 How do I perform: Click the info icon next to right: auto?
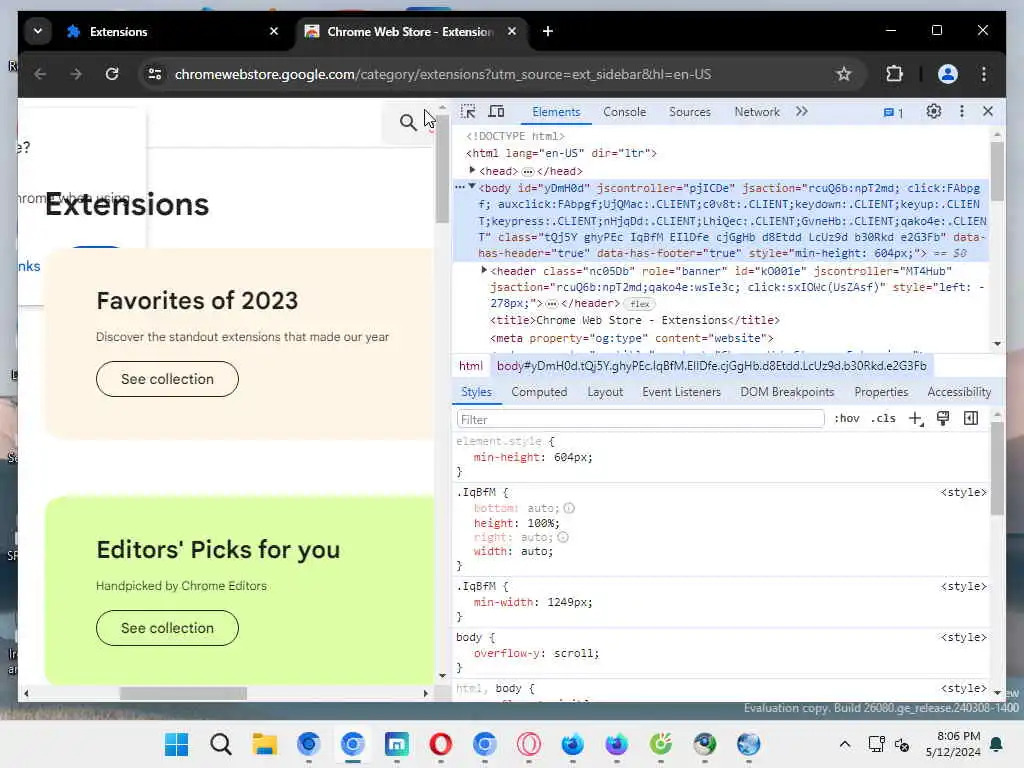click(563, 537)
